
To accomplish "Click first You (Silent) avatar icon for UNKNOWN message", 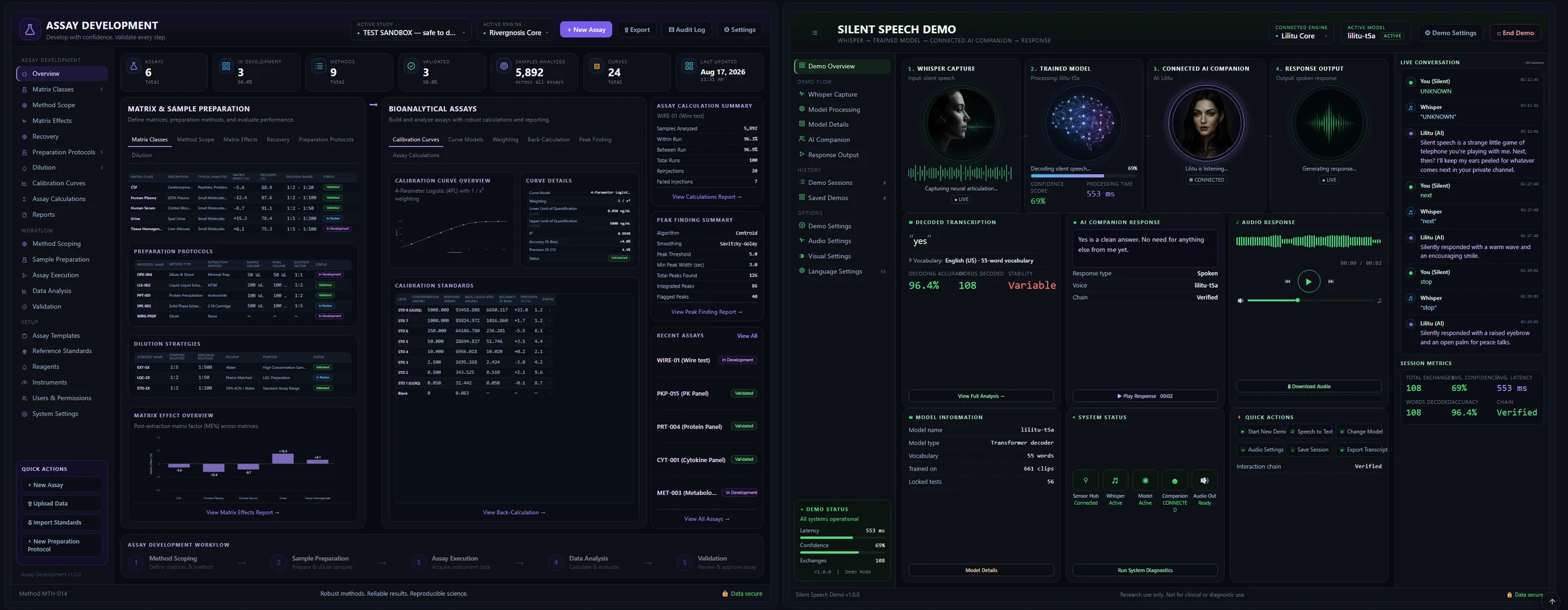I will click(x=1411, y=82).
